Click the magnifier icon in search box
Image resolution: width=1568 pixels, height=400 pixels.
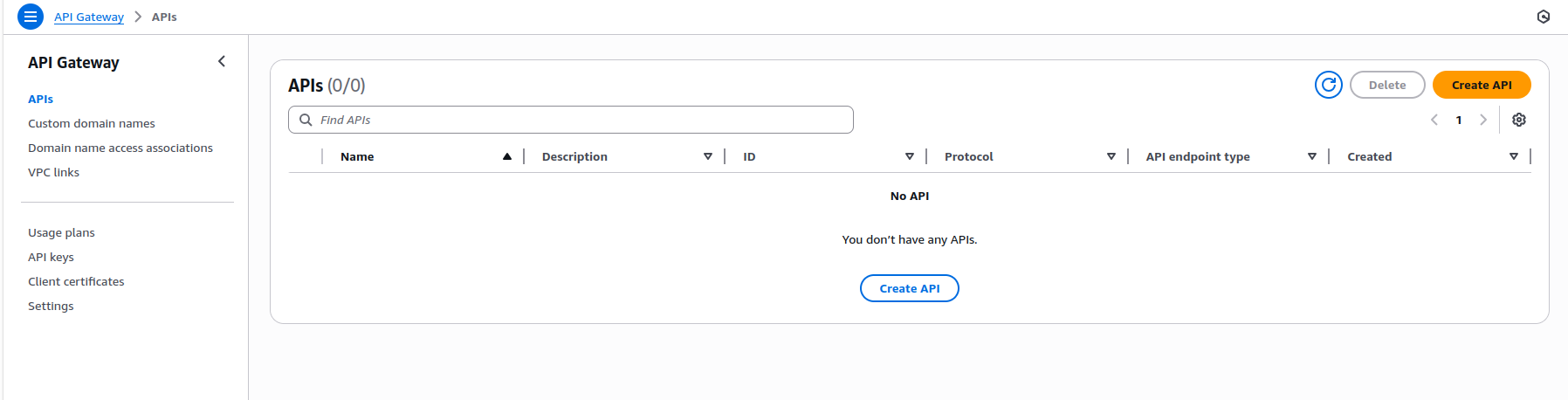(x=306, y=120)
